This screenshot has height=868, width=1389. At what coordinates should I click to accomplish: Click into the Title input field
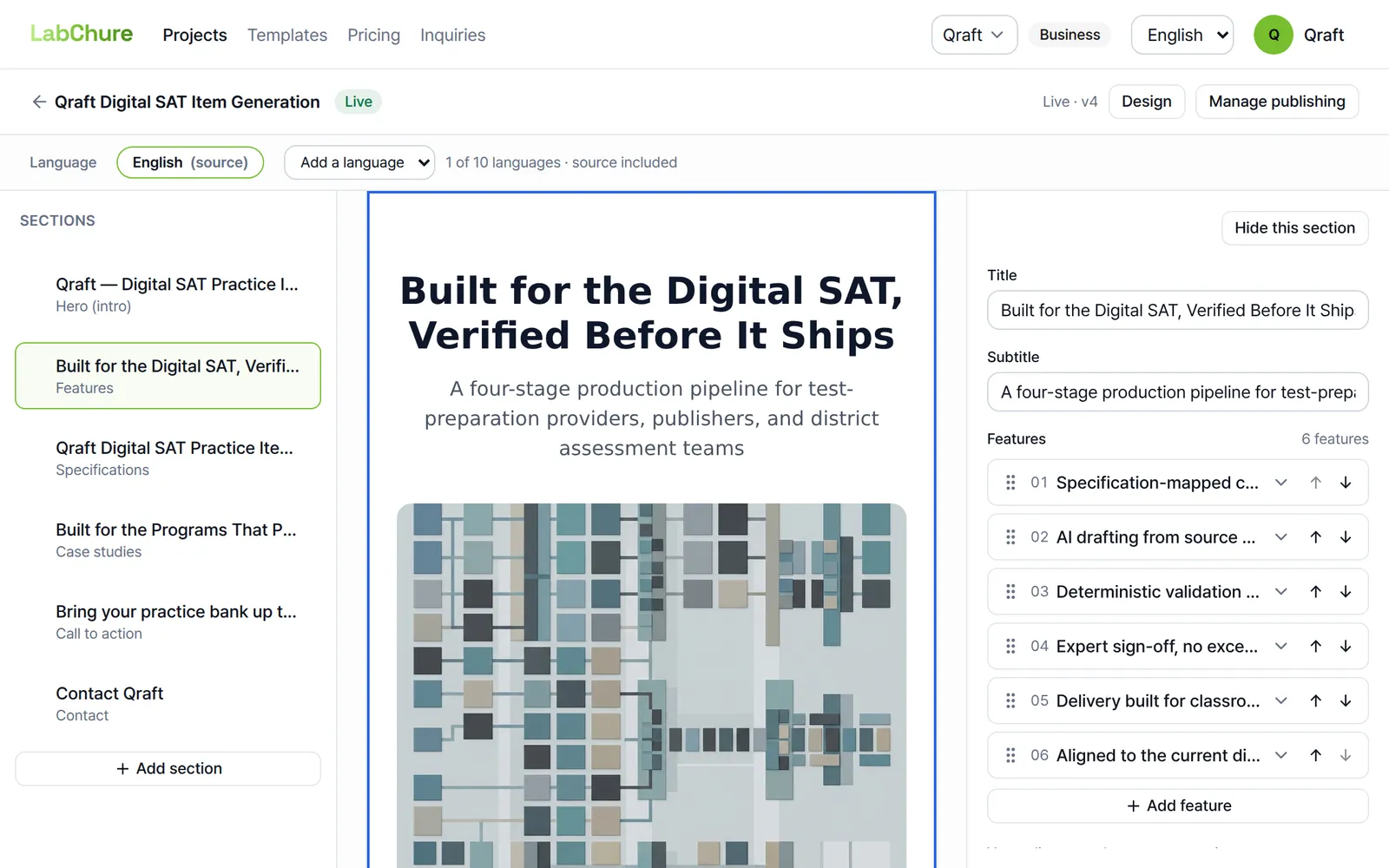[1178, 310]
